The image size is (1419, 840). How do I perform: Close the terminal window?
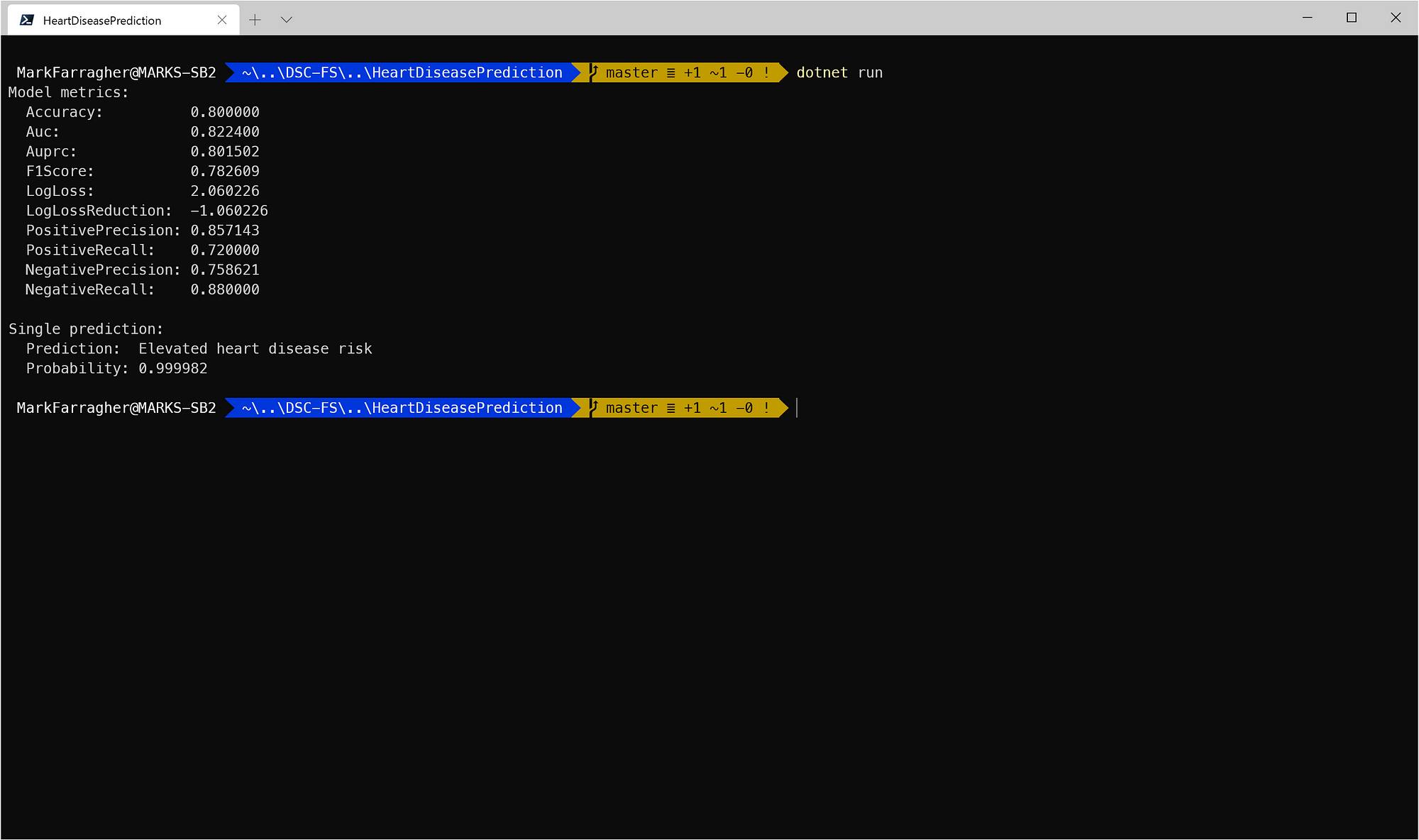1396,18
